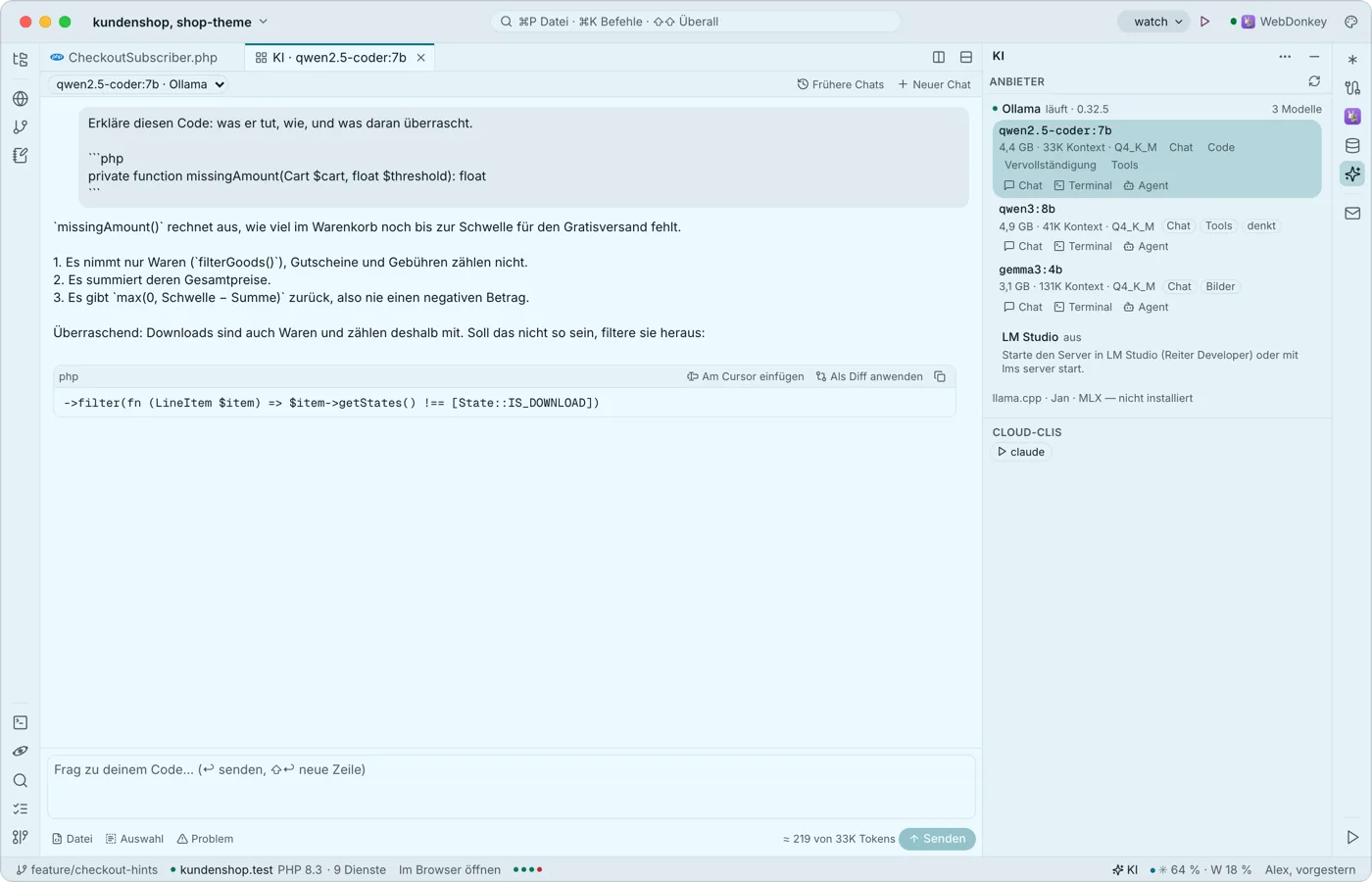Click the command search bar at top
This screenshot has height=882, width=1372.
tap(695, 22)
